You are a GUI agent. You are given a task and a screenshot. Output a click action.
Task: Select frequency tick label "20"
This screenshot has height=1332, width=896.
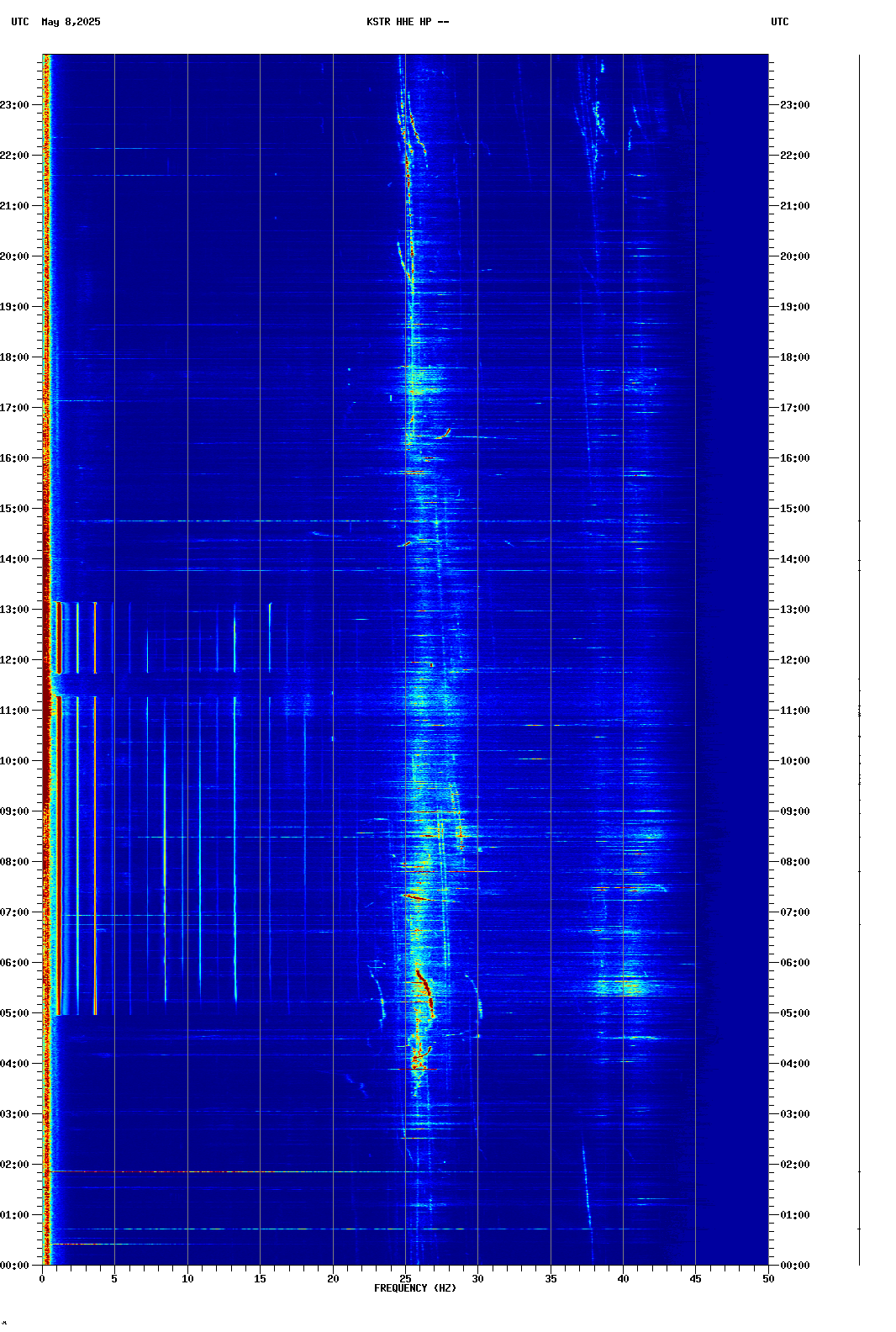pyautogui.click(x=333, y=1279)
